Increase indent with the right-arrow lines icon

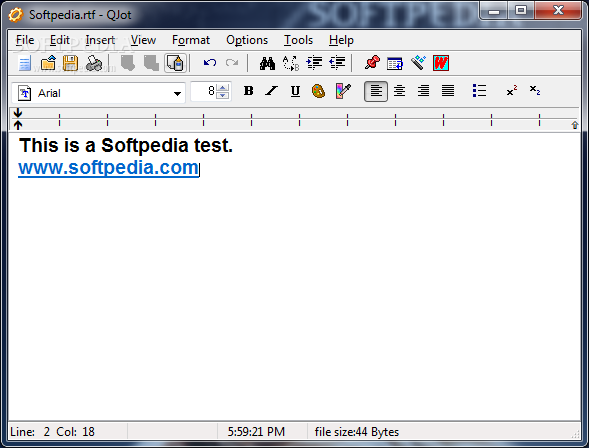(x=314, y=63)
